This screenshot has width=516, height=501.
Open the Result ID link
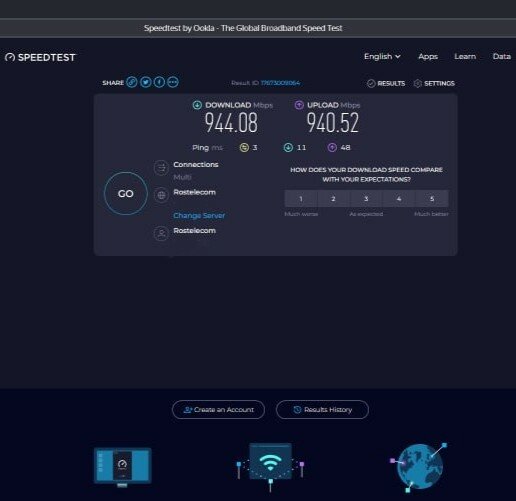click(280, 83)
